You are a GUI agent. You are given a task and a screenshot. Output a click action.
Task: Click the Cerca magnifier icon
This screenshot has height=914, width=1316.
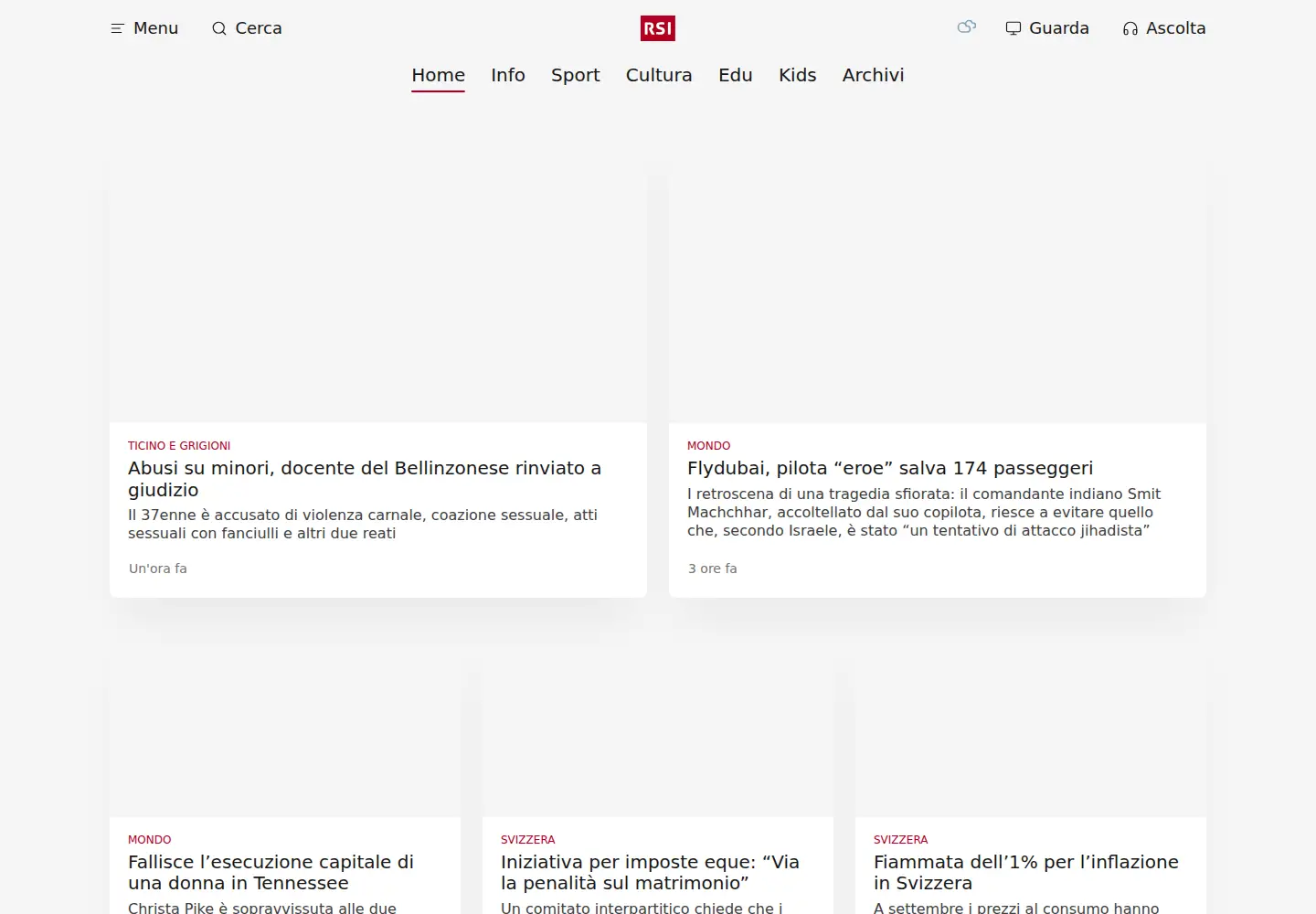point(219,28)
